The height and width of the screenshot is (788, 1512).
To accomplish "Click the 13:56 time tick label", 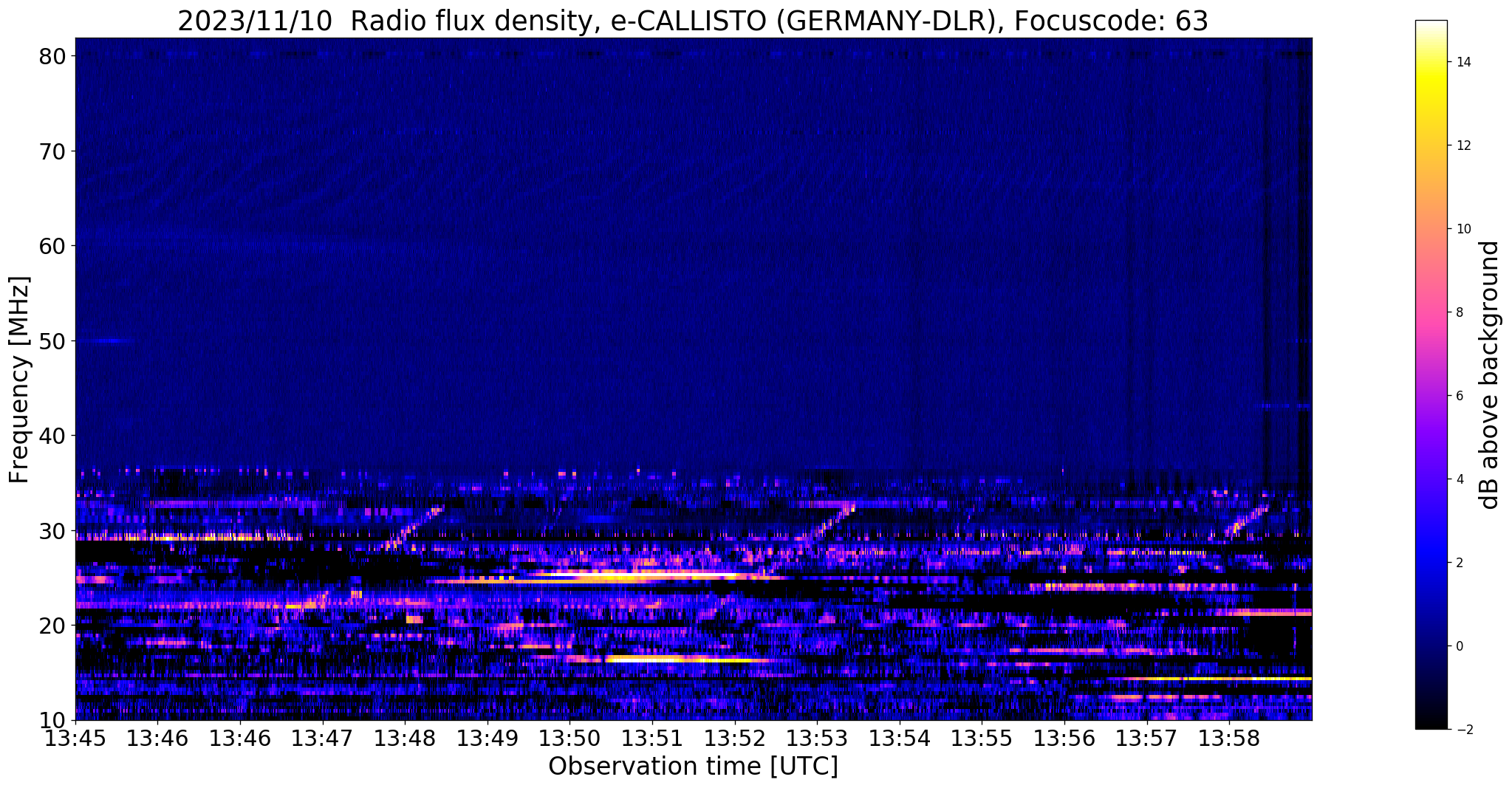I will [x=1064, y=738].
